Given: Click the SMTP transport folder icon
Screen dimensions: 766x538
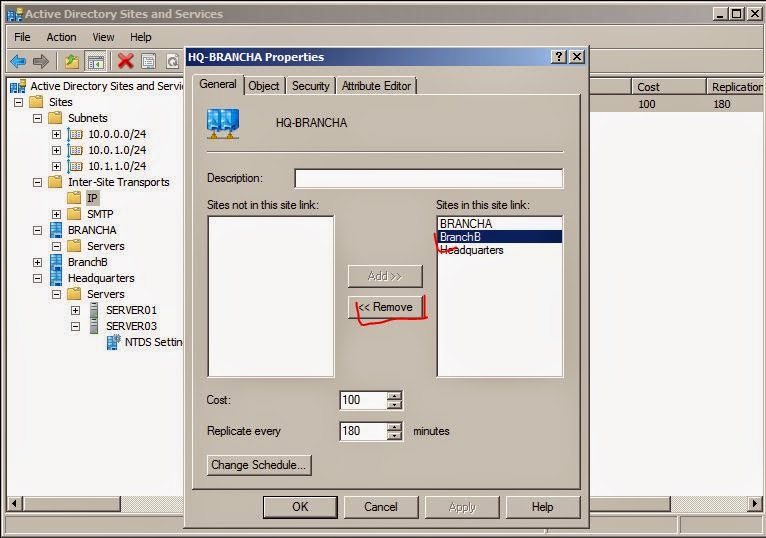Looking at the screenshot, I should (74, 214).
